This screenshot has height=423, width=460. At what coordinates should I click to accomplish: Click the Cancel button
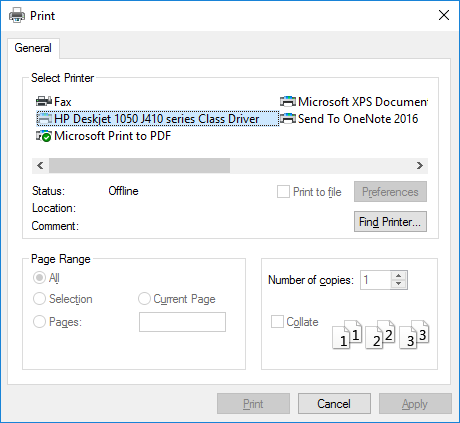tap(334, 404)
